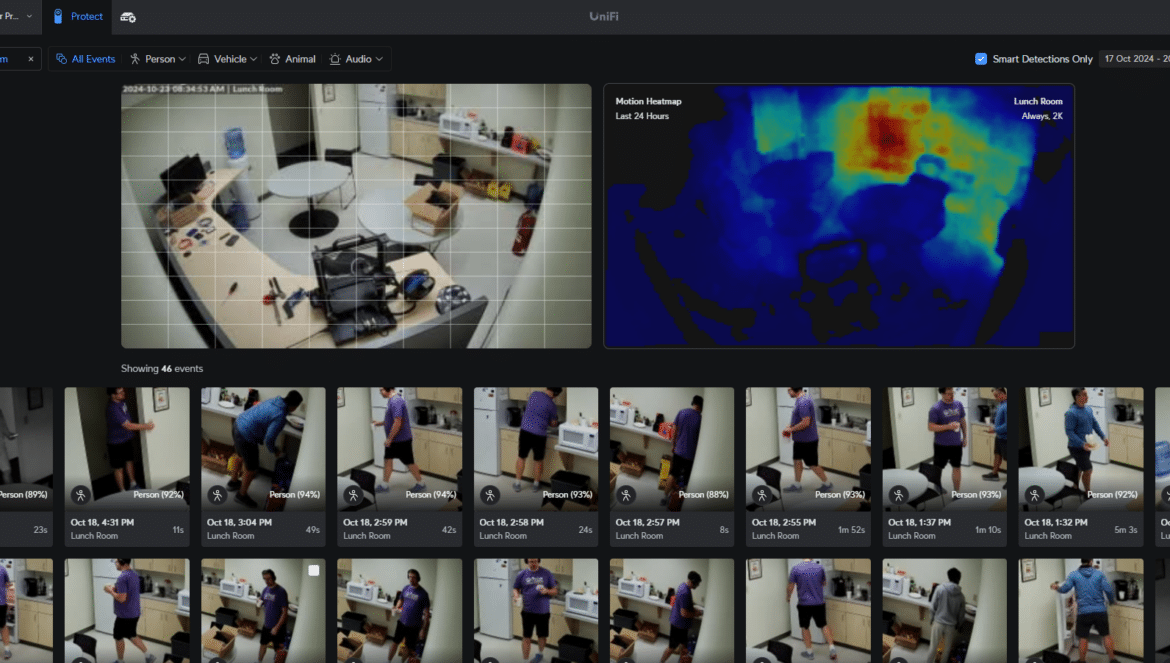1170x663 pixels.
Task: Disable Smart Detections Only checkbox
Action: coord(980,59)
